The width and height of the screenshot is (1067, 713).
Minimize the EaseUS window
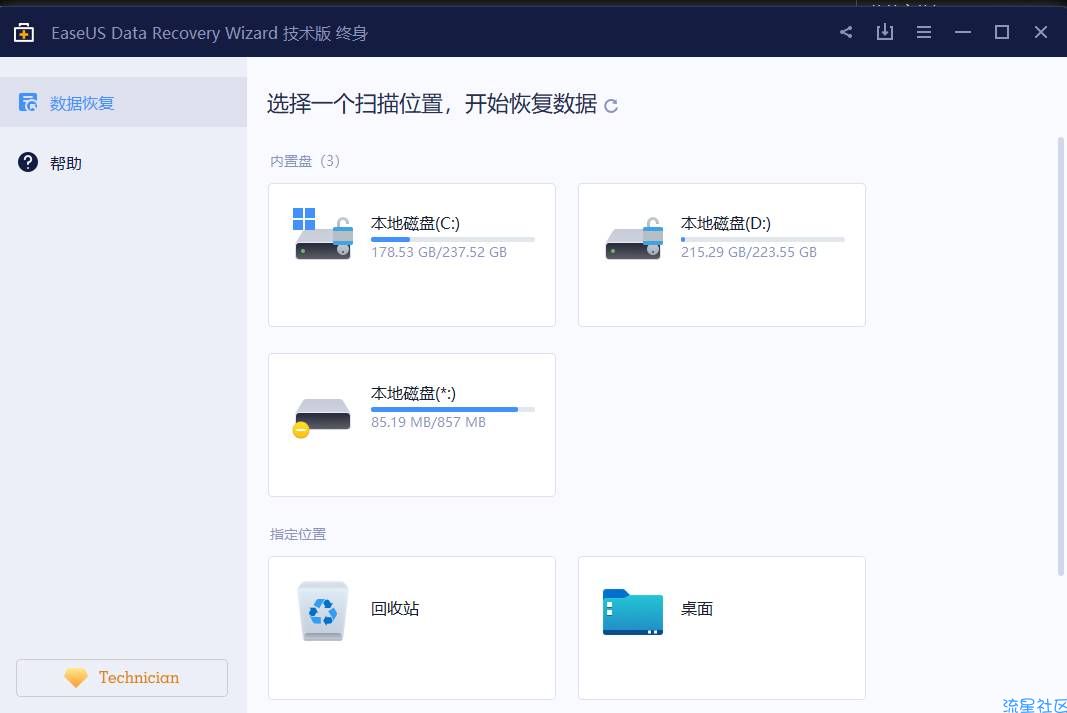tap(963, 32)
